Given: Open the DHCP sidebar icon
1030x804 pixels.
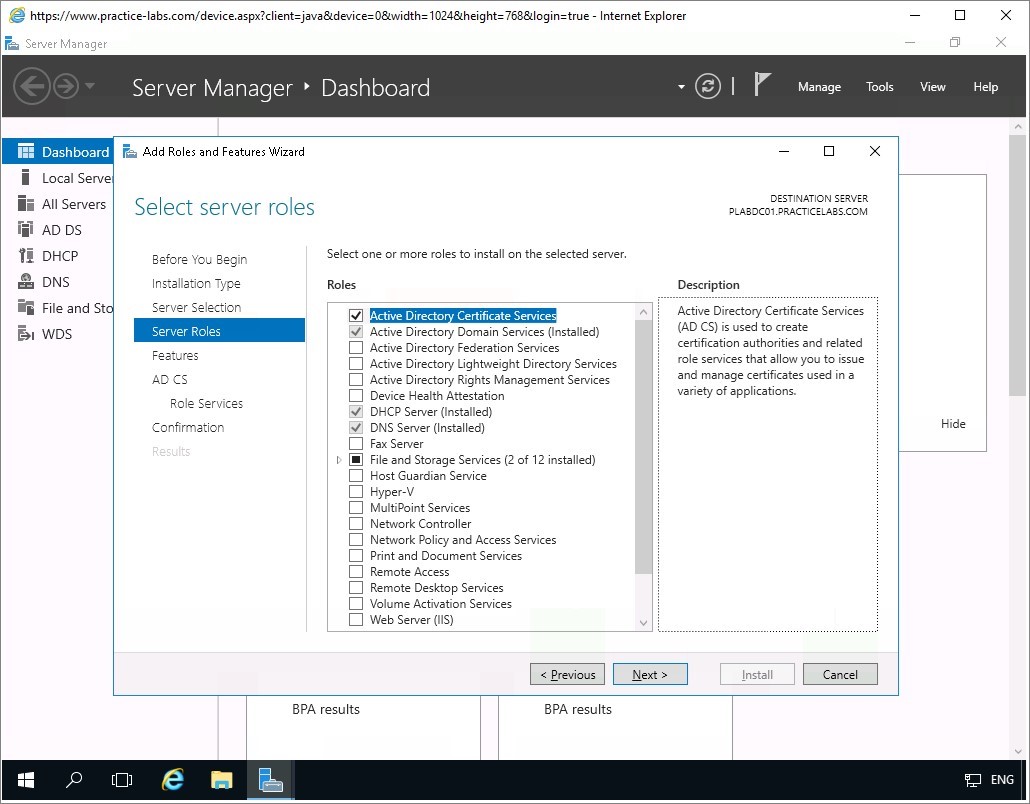Looking at the screenshot, I should 26,256.
